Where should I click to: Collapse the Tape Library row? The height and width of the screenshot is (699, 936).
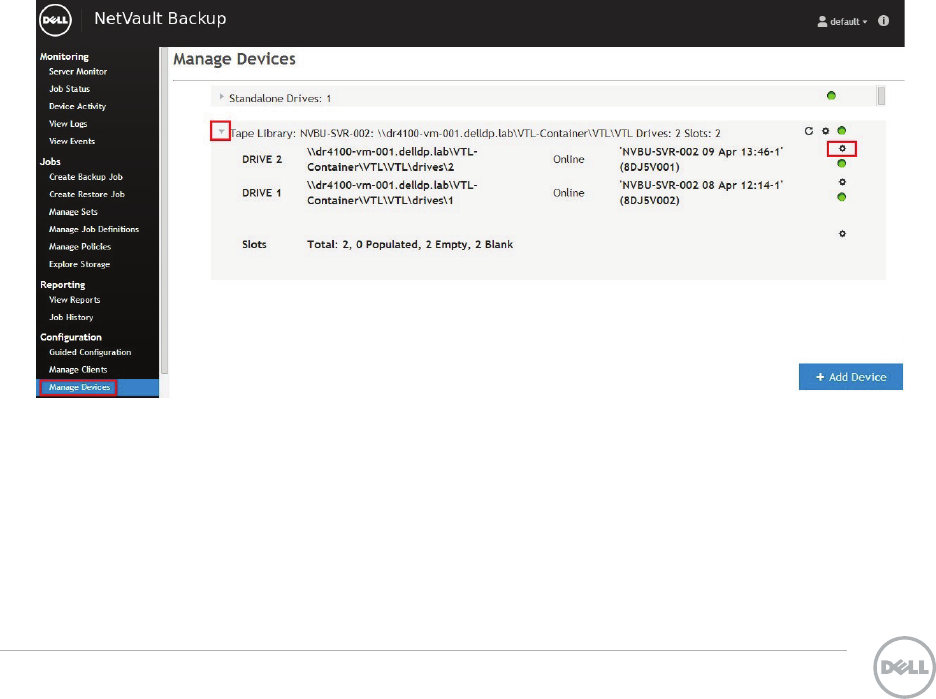[221, 131]
